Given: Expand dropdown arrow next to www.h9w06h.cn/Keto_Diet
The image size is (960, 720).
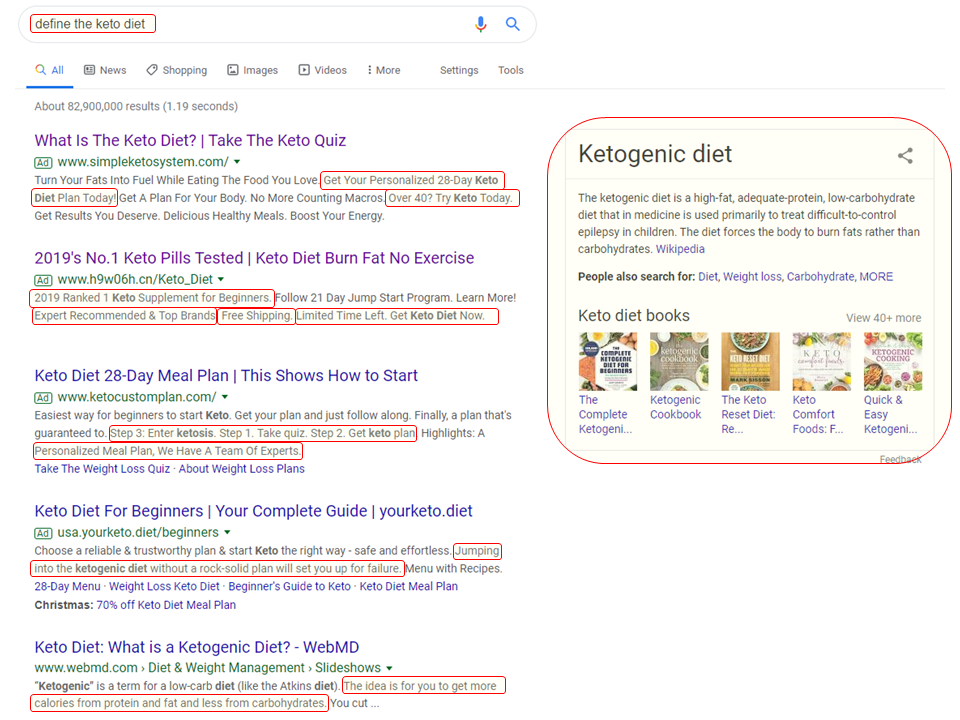Looking at the screenshot, I should [x=221, y=280].
